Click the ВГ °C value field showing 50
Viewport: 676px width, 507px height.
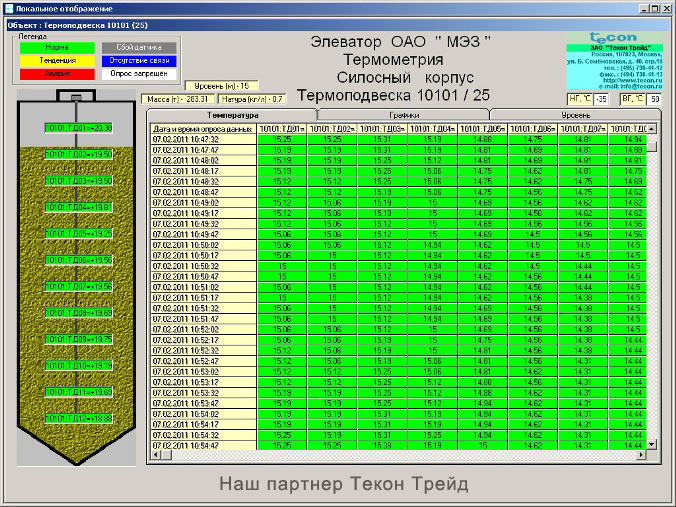(654, 99)
